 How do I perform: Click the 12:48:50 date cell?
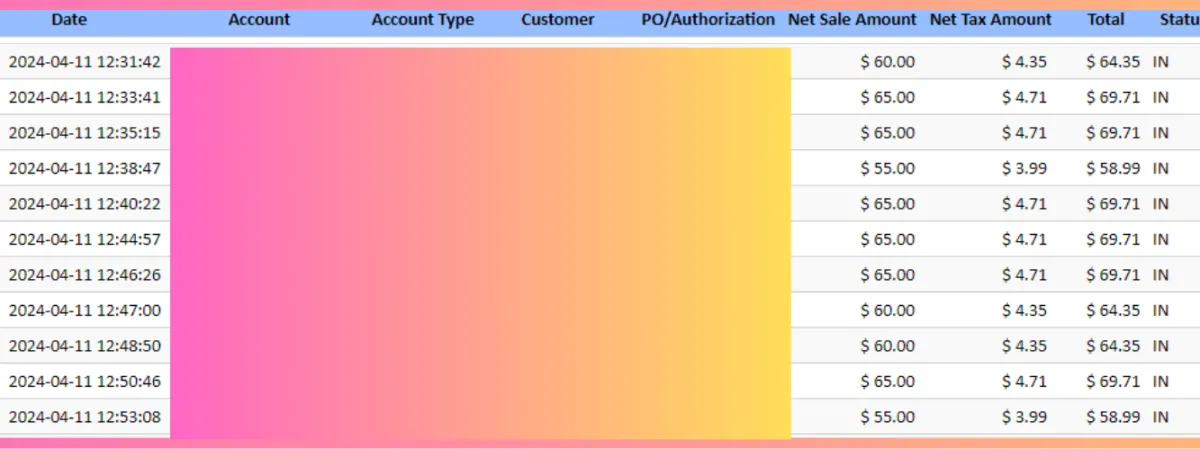[x=84, y=345]
